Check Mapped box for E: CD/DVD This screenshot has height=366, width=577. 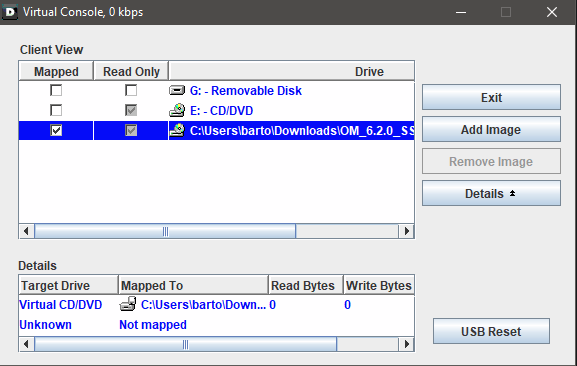tap(56, 110)
